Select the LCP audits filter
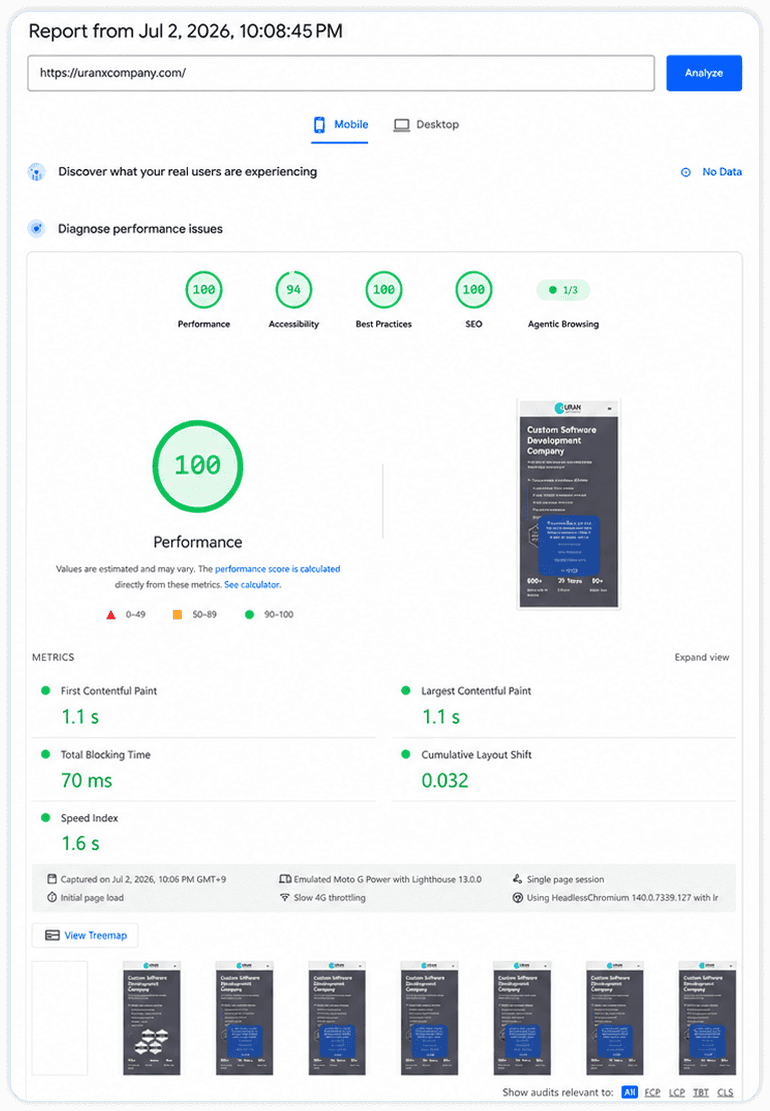This screenshot has width=770, height=1111. (x=676, y=1093)
